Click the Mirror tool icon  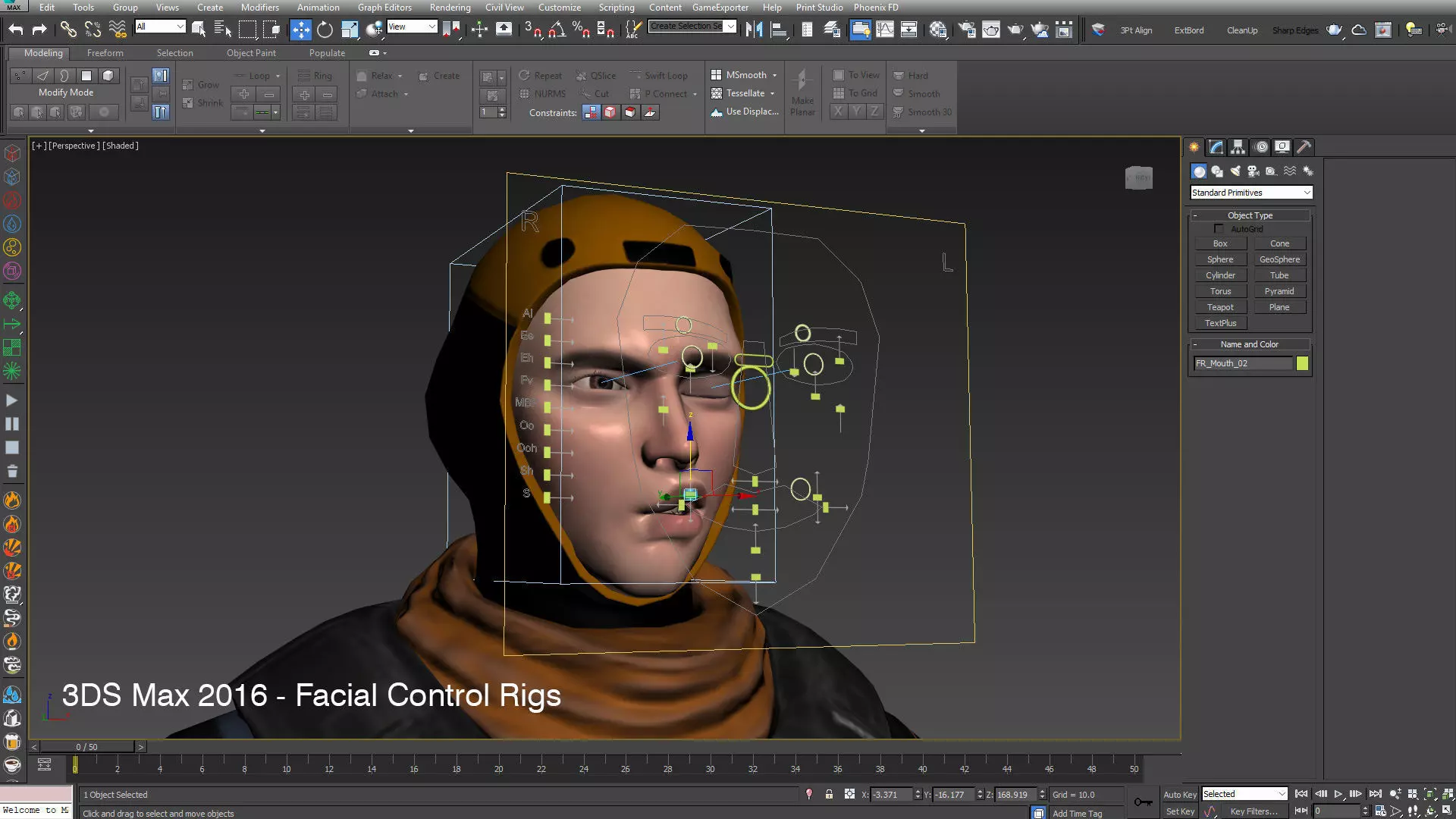pos(754,30)
